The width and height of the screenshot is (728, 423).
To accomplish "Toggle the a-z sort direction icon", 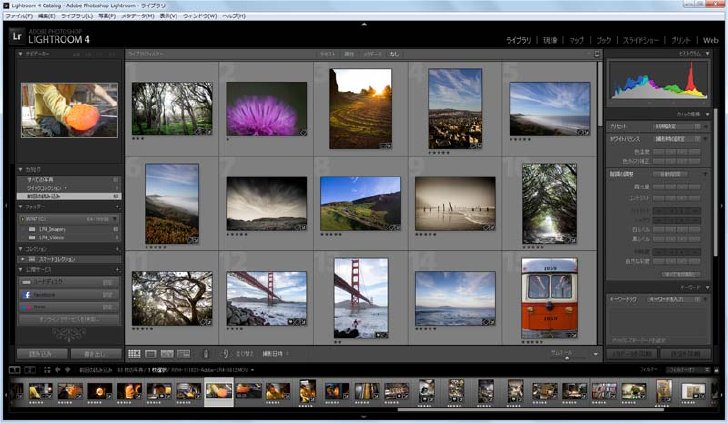I will 224,354.
